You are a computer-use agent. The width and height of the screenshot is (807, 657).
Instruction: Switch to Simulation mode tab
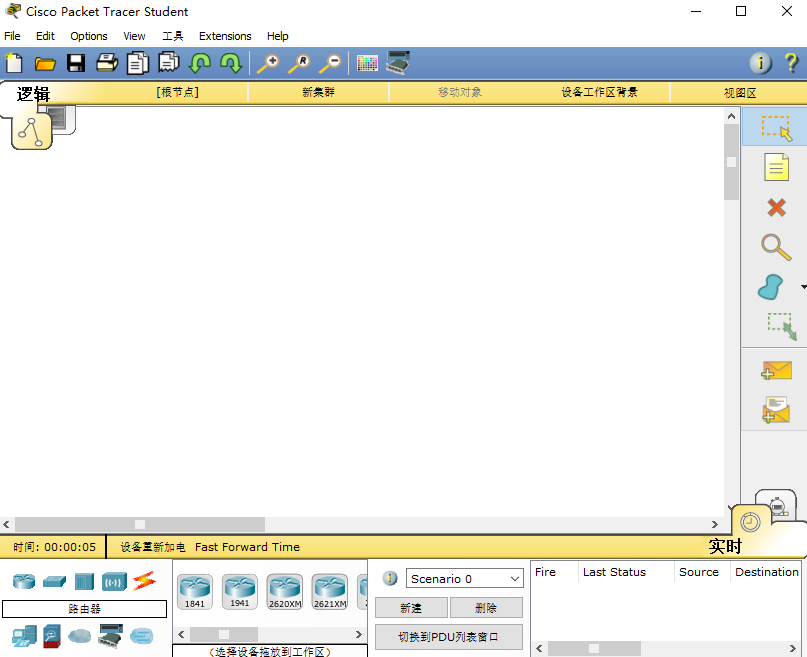[778, 503]
